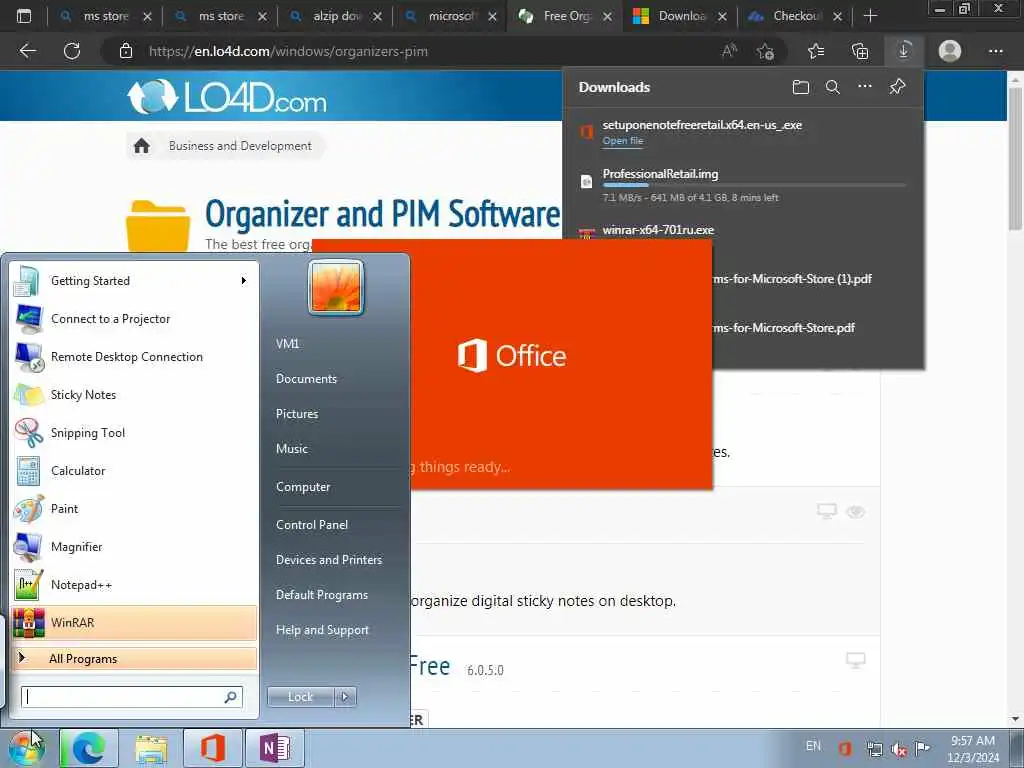Open Default Programs link
This screenshot has height=768, width=1024.
(x=321, y=595)
